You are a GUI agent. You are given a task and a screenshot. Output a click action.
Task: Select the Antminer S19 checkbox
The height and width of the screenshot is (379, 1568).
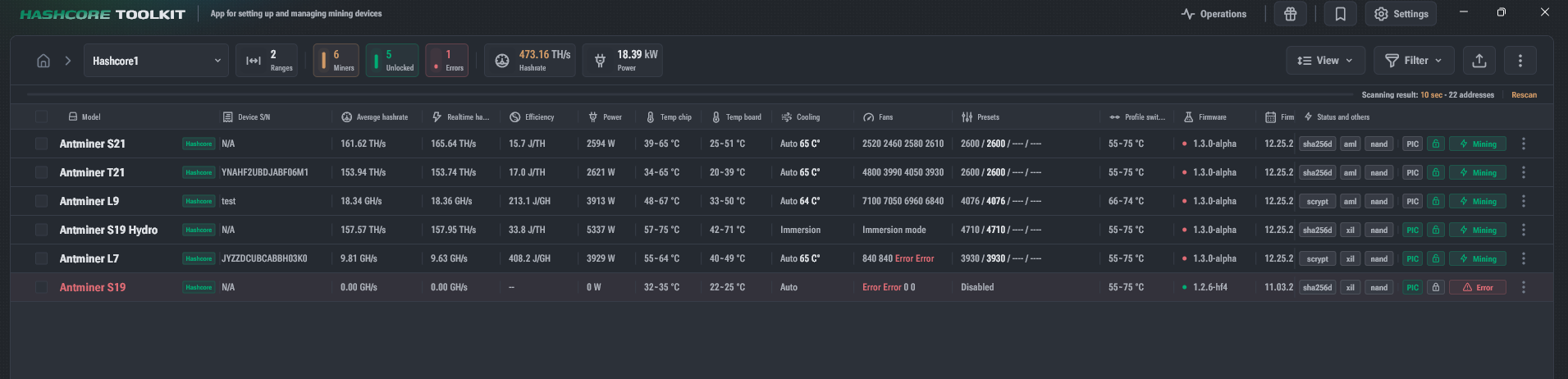[x=41, y=287]
